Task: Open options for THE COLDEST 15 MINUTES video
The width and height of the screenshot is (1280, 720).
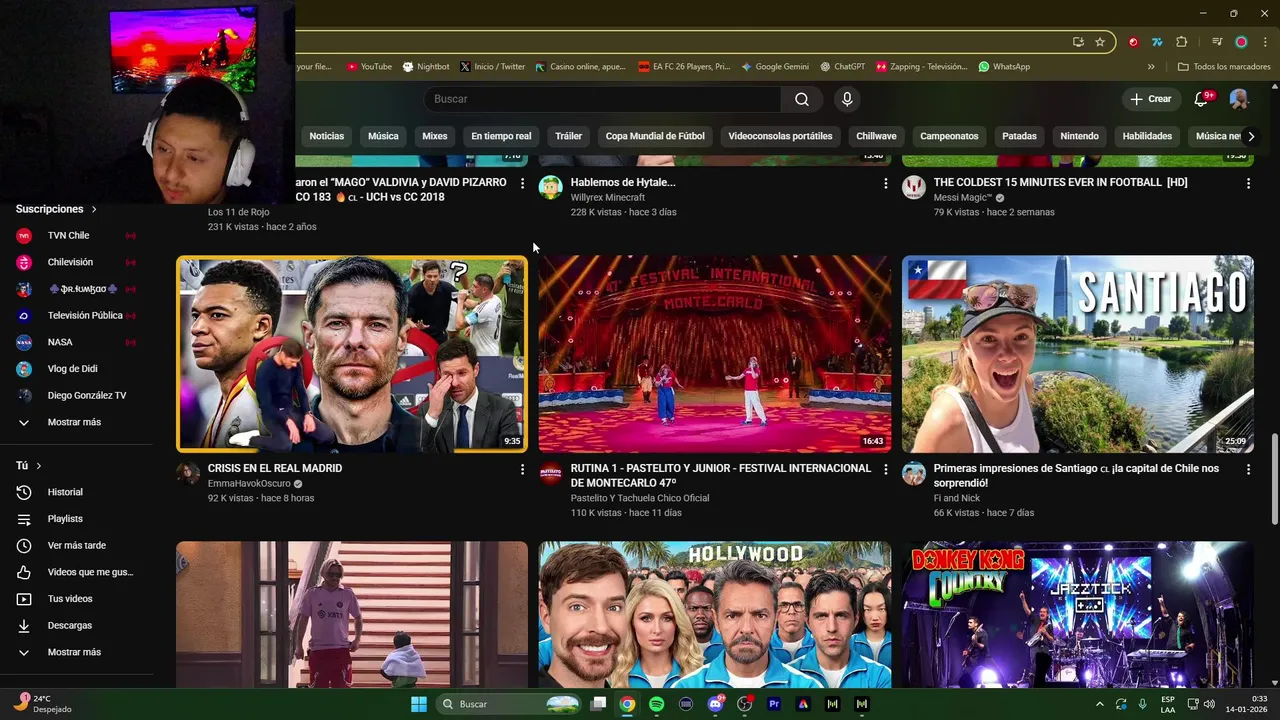Action: tap(1248, 183)
